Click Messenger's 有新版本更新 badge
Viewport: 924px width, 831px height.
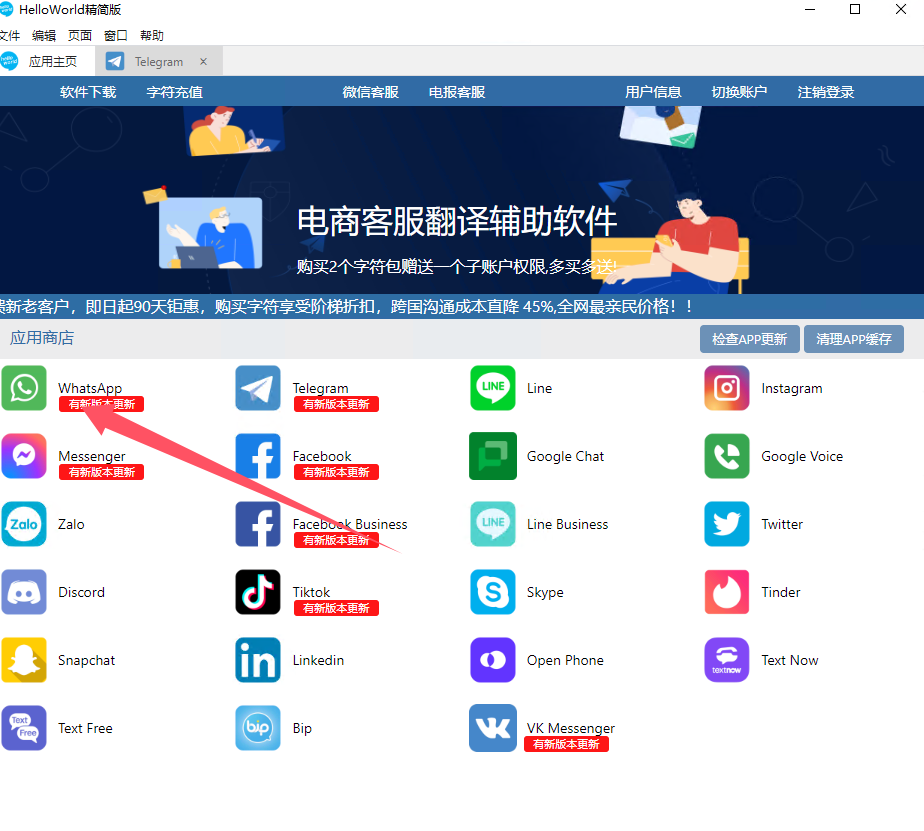tap(101, 472)
